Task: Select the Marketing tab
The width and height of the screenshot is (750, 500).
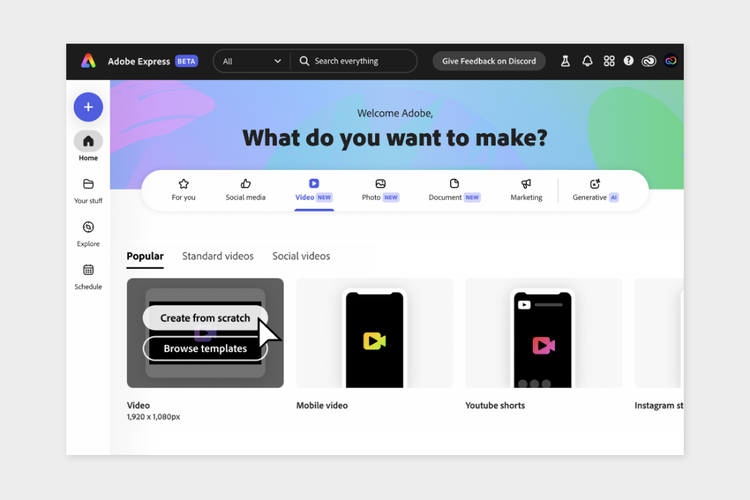Action: click(526, 190)
